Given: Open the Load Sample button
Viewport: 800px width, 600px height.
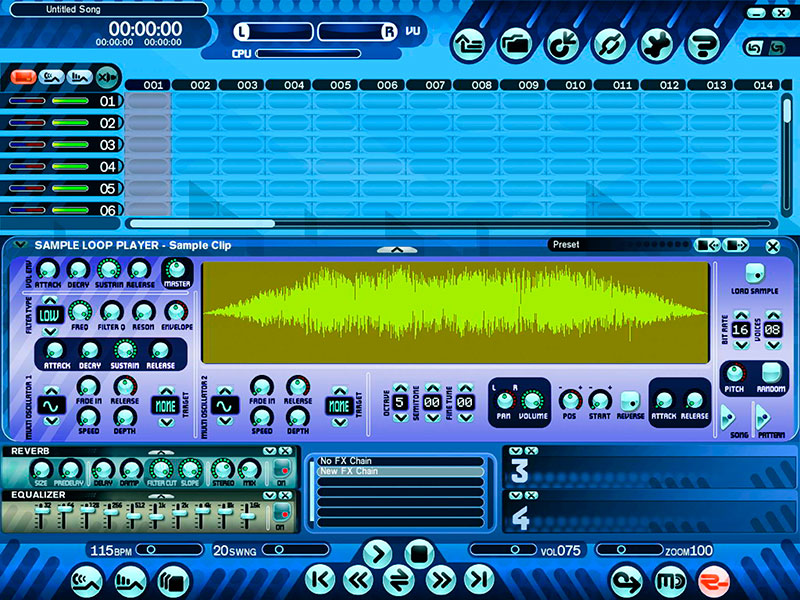Looking at the screenshot, I should pyautogui.click(x=754, y=273).
